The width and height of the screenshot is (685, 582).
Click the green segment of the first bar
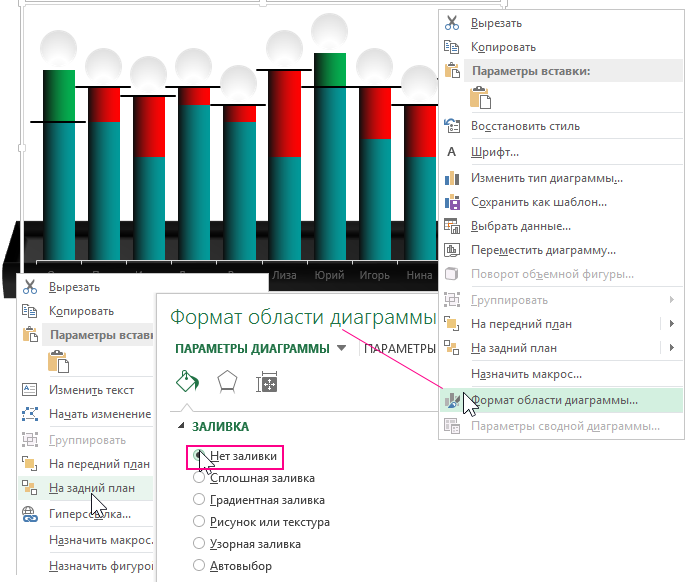[x=59, y=95]
